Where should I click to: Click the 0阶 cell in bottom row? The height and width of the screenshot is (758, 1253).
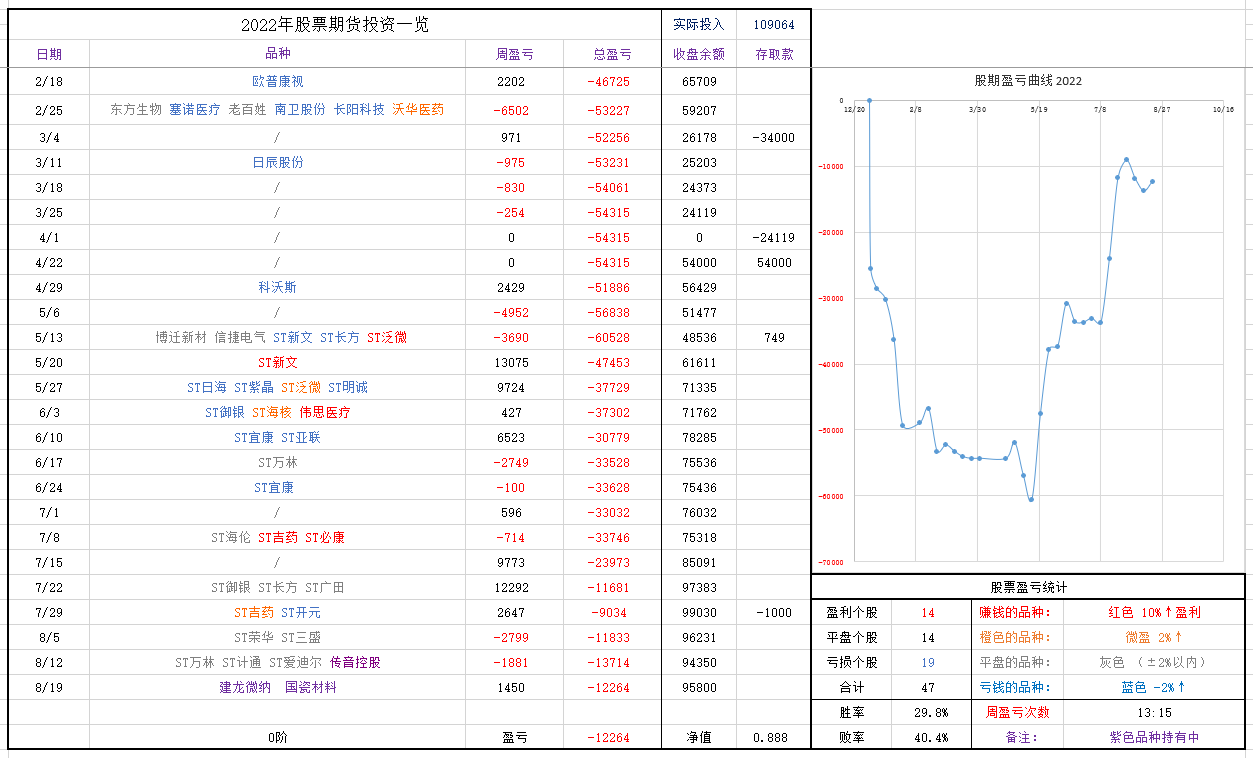[277, 738]
